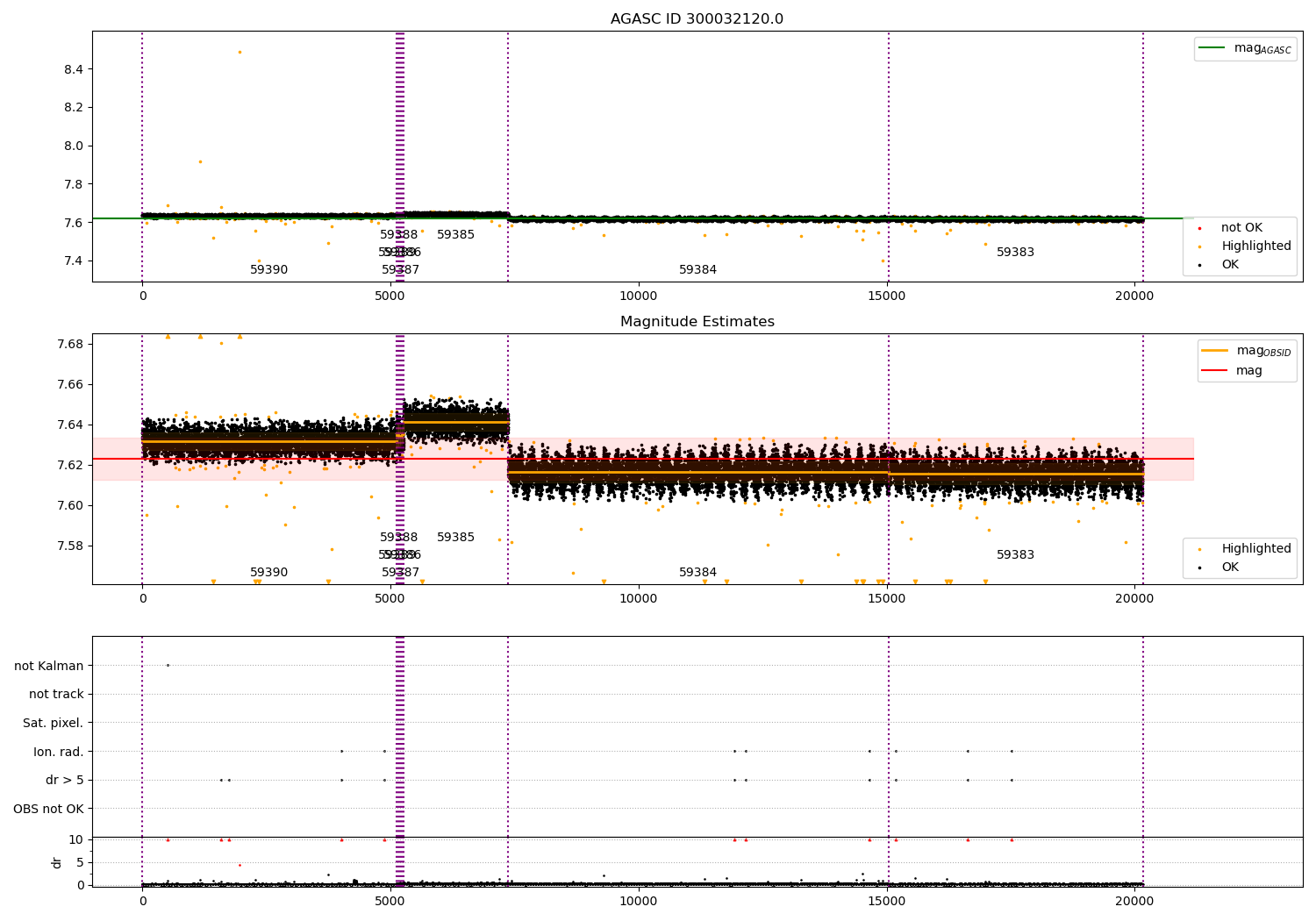The width and height of the screenshot is (1316, 921).
Task: Click 'Highlighted' in top plot legend
Action: click(x=1255, y=246)
